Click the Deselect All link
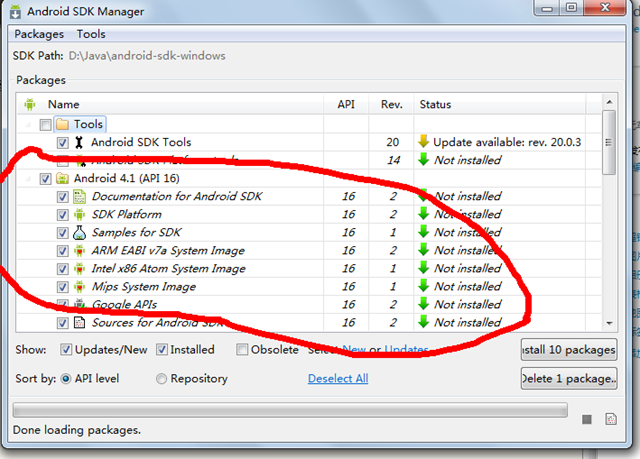The height and width of the screenshot is (459, 640). (x=338, y=379)
